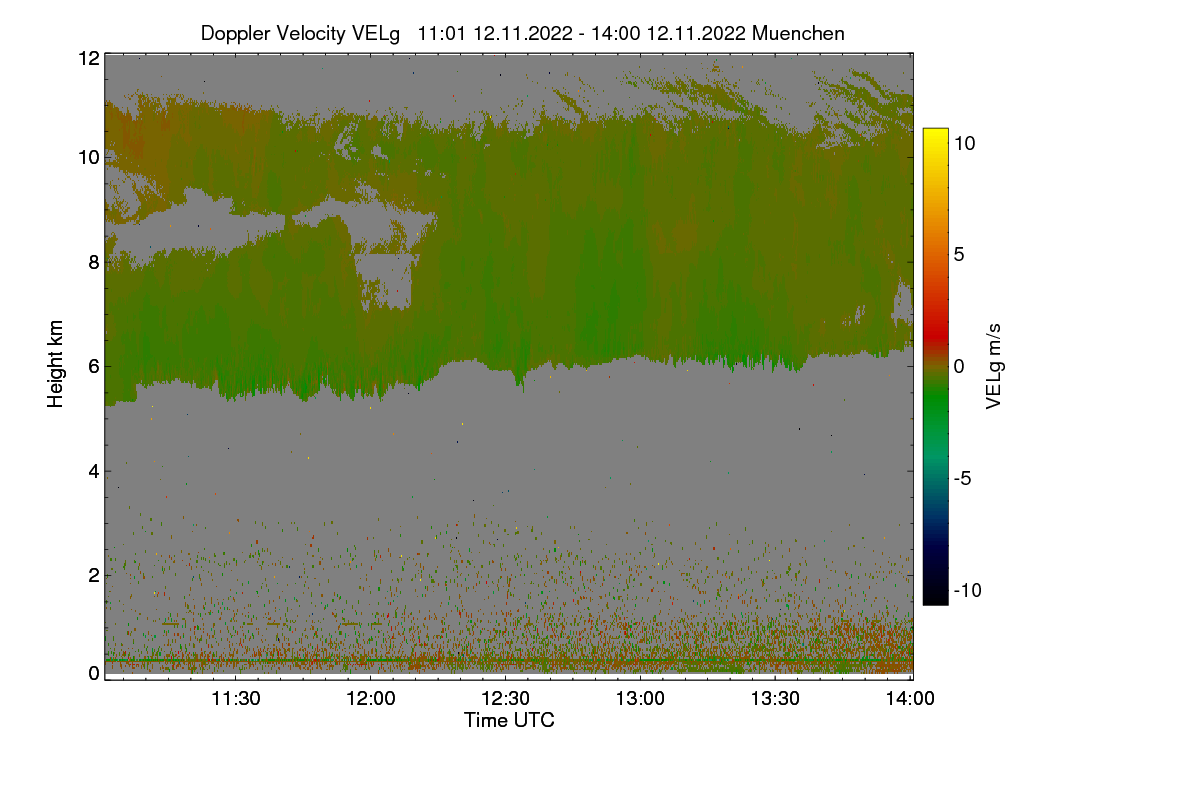
Task: Click the '13:30' time tick label
Action: pos(775,699)
